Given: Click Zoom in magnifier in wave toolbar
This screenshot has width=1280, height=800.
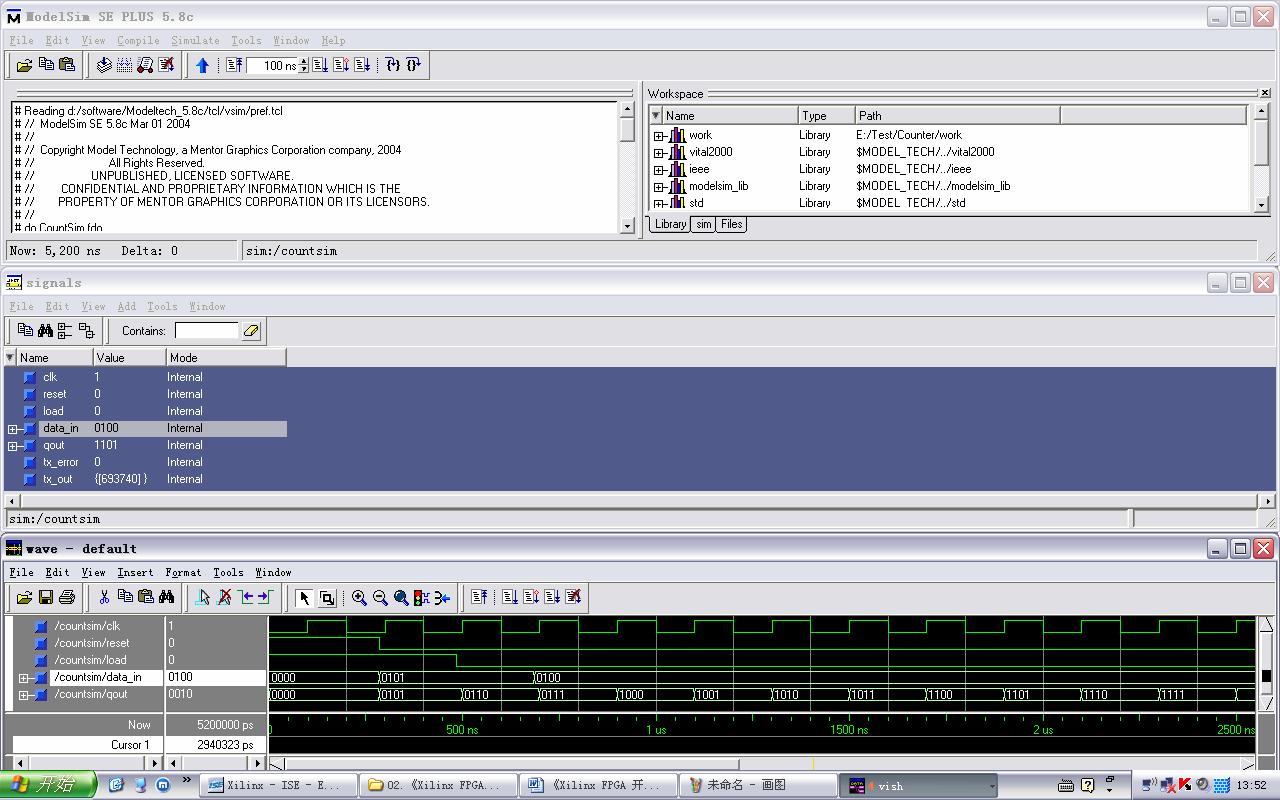Looking at the screenshot, I should pos(359,597).
